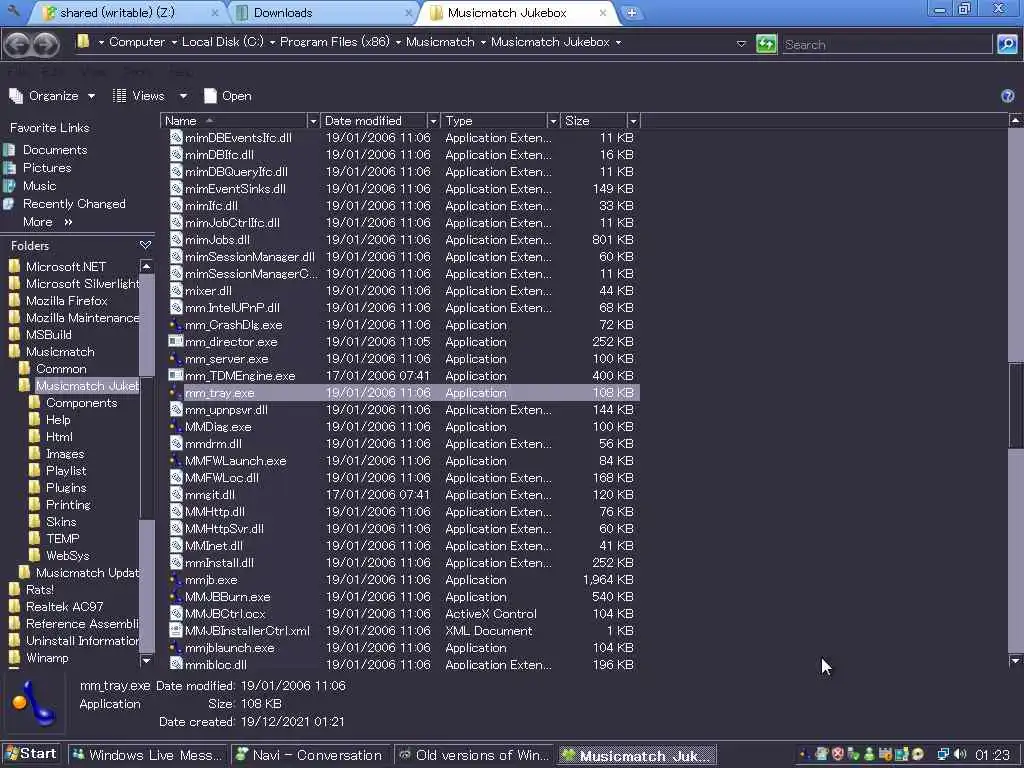The height and width of the screenshot is (768, 1024).
Task: Click the search magnifier button
Action: [1007, 44]
